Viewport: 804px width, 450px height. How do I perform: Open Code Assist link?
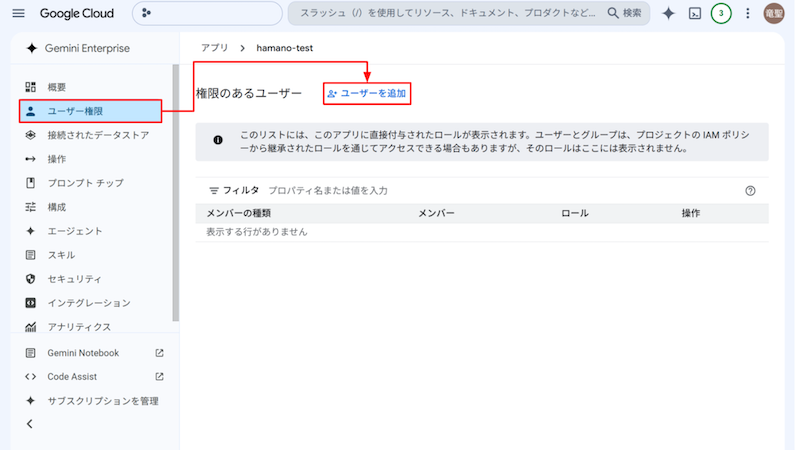tap(72, 377)
